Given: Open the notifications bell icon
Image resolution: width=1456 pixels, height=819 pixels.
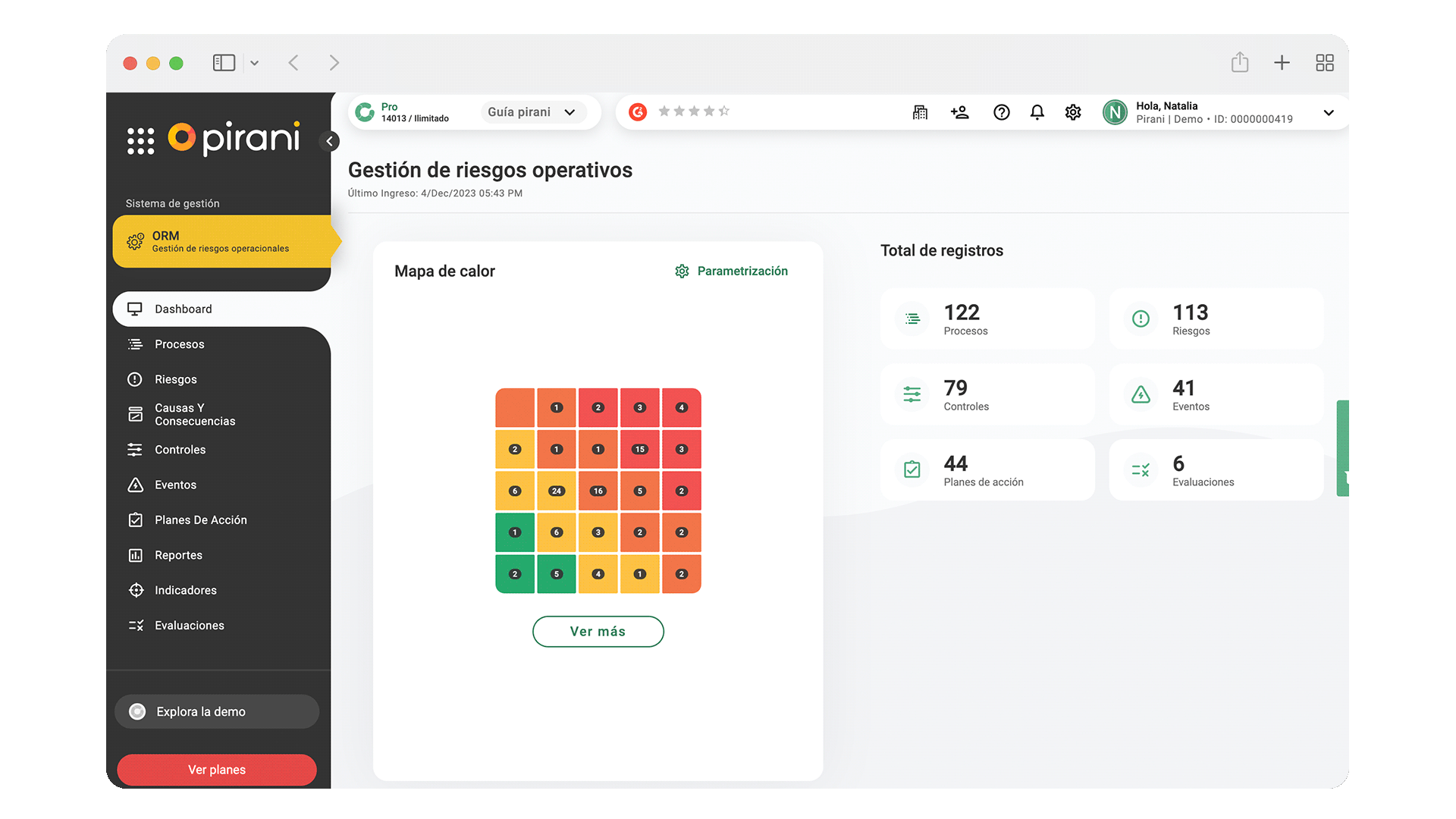Looking at the screenshot, I should (x=1037, y=112).
